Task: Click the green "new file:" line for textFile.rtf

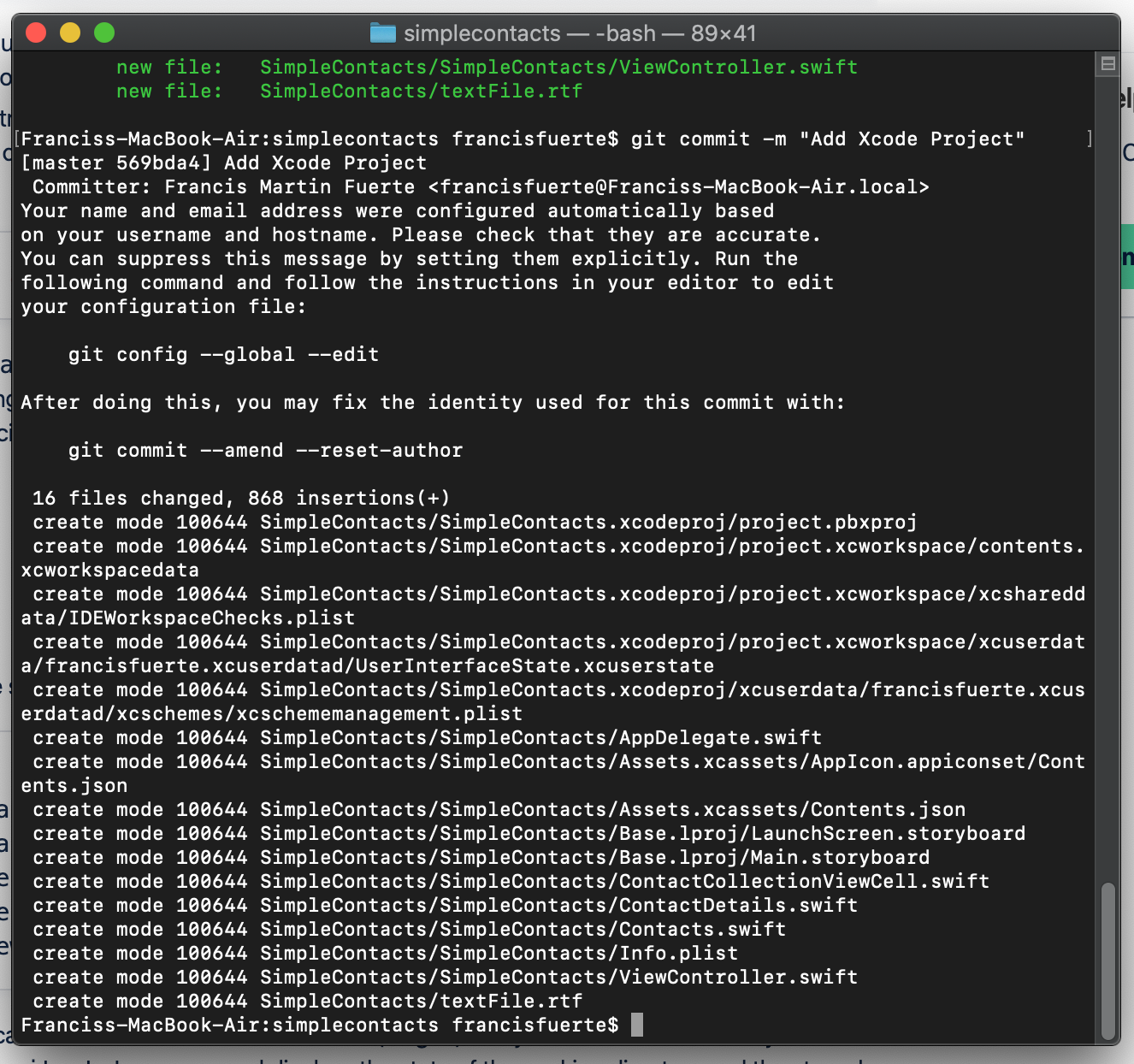Action: (x=350, y=91)
